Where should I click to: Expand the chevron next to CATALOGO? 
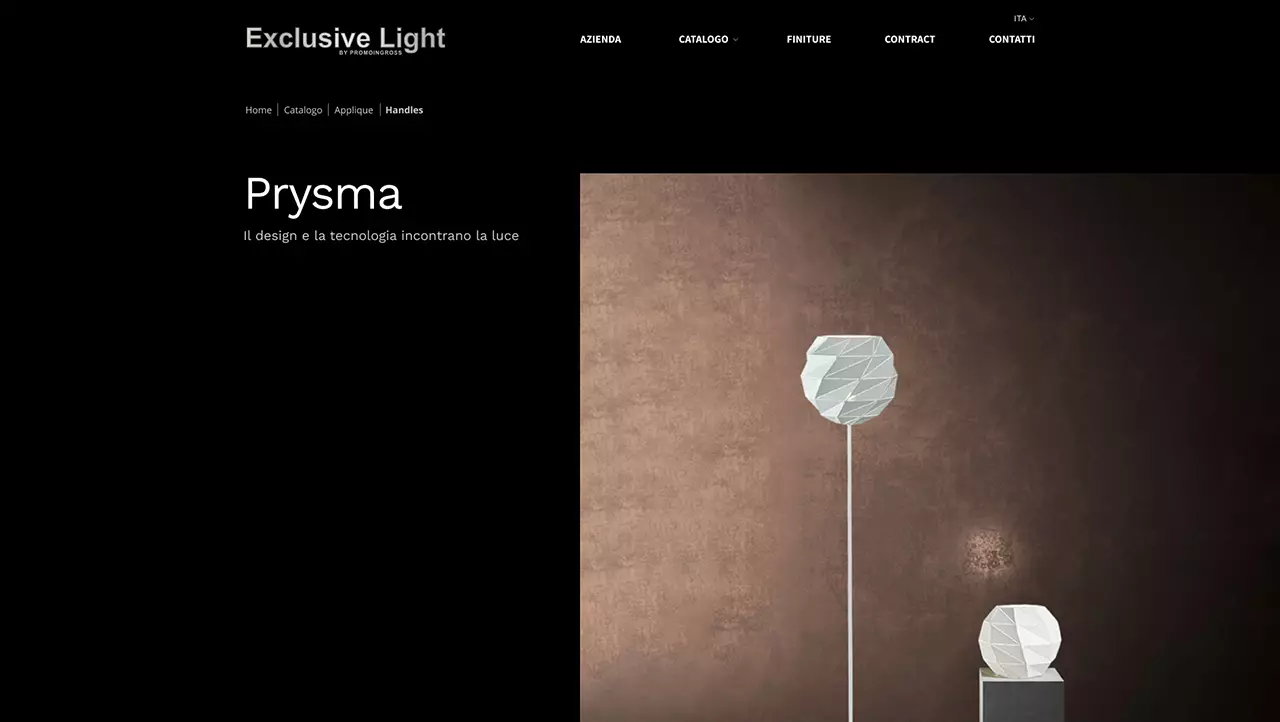coord(735,40)
